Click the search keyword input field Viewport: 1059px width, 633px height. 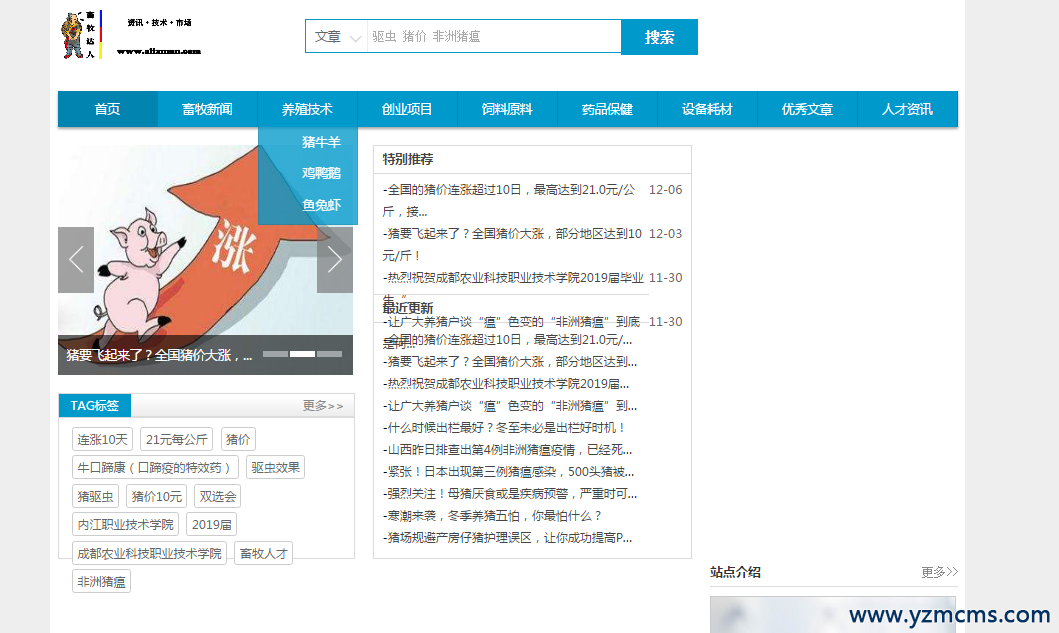coord(494,36)
